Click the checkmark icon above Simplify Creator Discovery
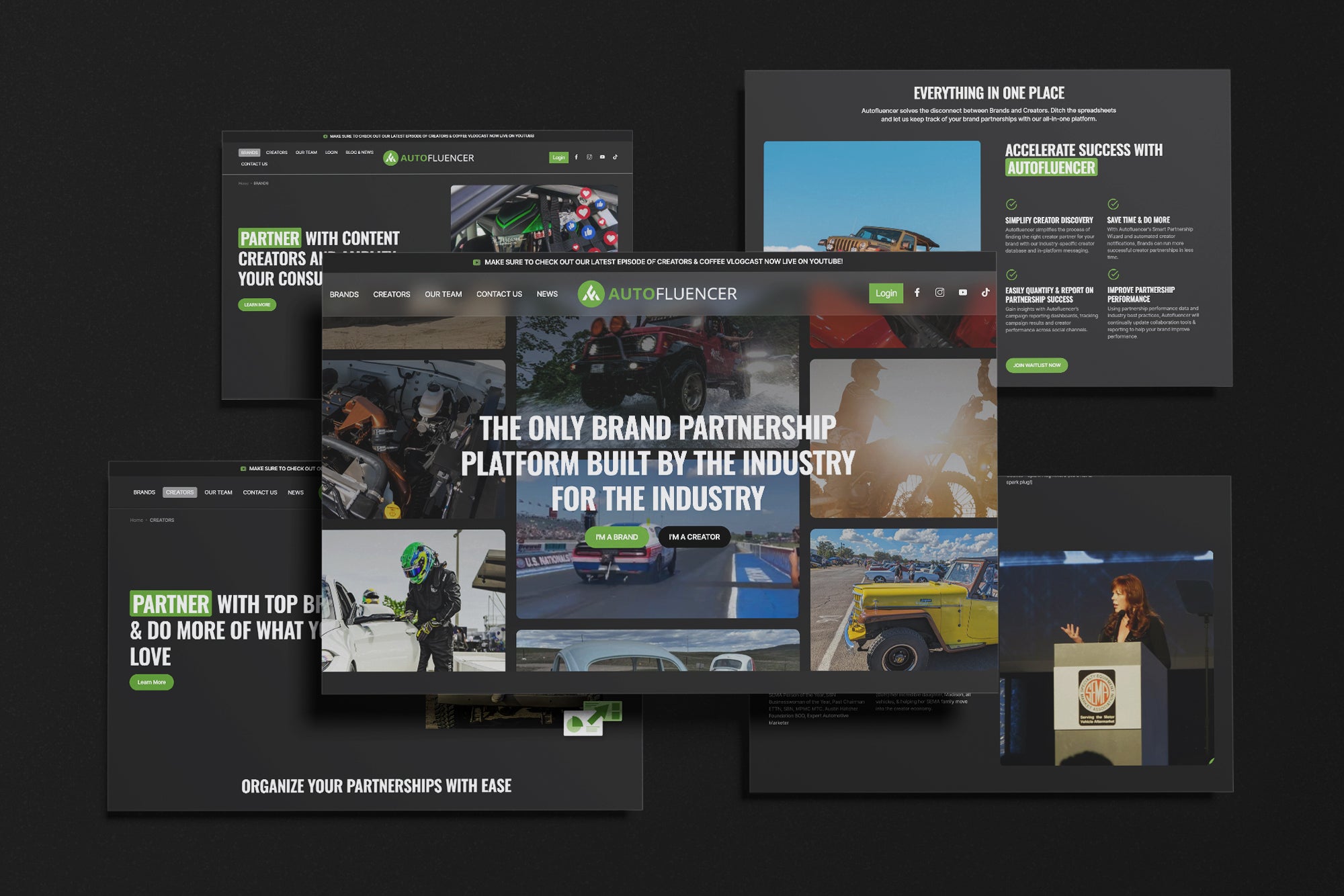The image size is (1344, 896). tap(1011, 204)
